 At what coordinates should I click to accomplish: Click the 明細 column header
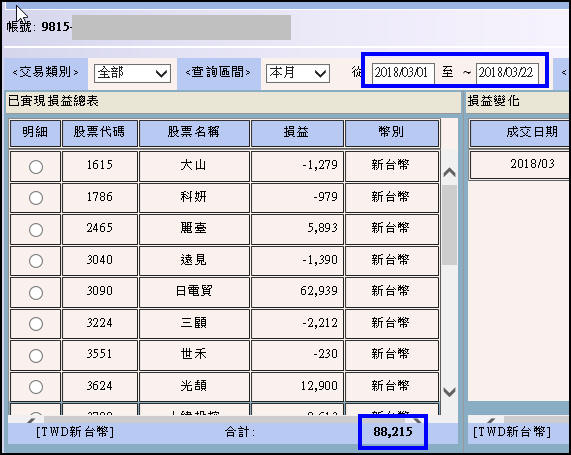coord(35,133)
